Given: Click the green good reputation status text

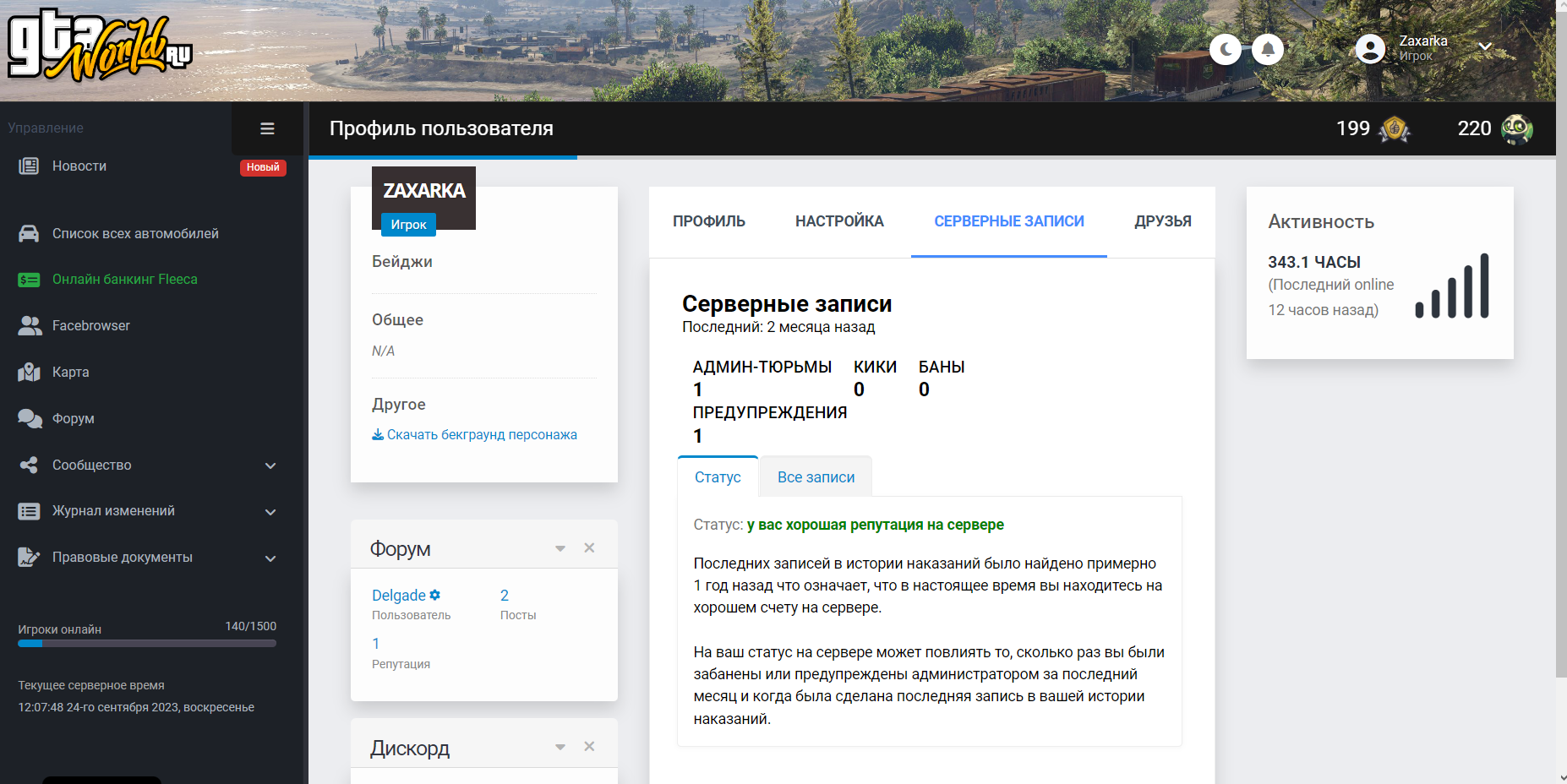Looking at the screenshot, I should pos(876,525).
